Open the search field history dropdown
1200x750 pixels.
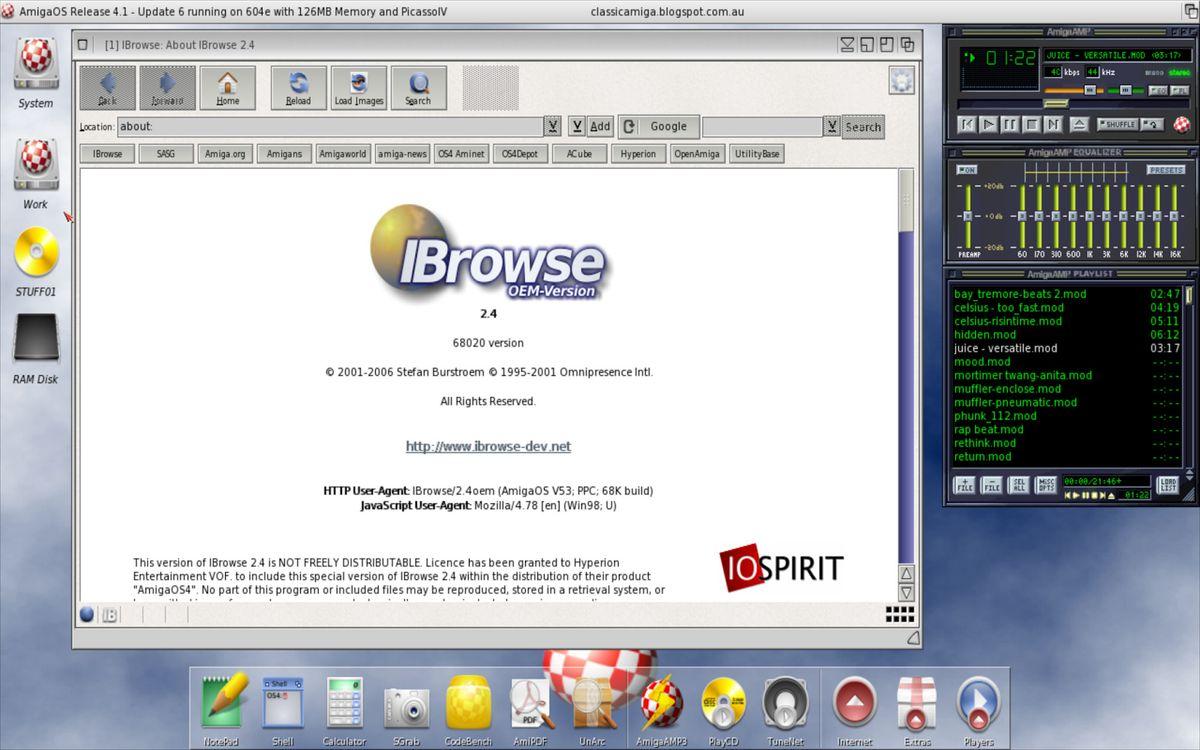pos(832,126)
